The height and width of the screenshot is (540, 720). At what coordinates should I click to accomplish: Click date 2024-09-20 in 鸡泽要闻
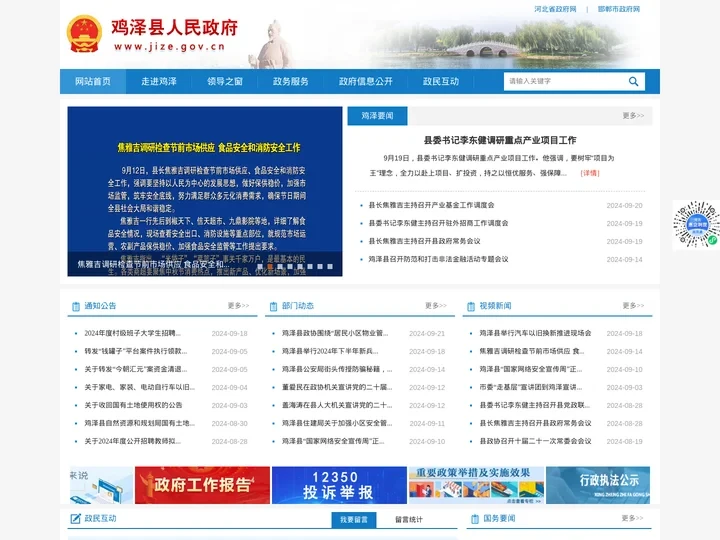click(624, 206)
